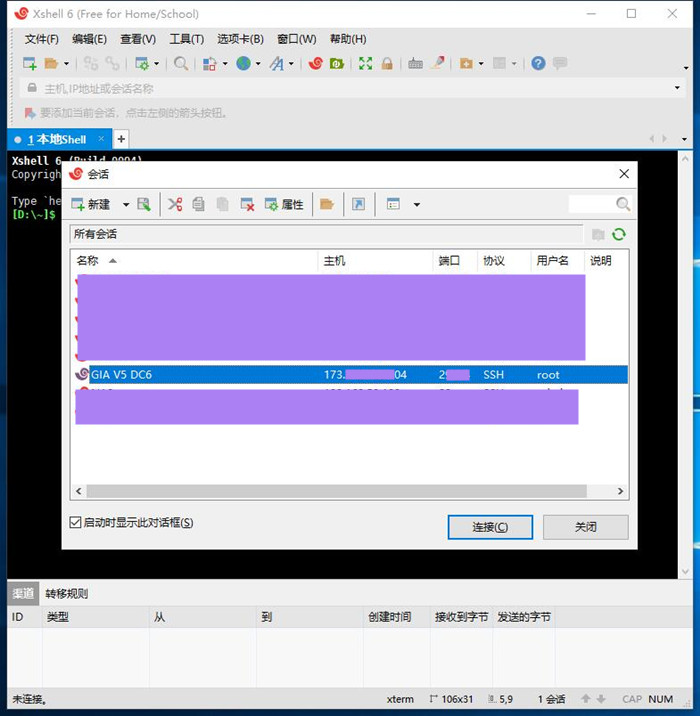Expand dropdown next to color scheme icon
Viewport: 700px width, 716px height.
(x=225, y=63)
